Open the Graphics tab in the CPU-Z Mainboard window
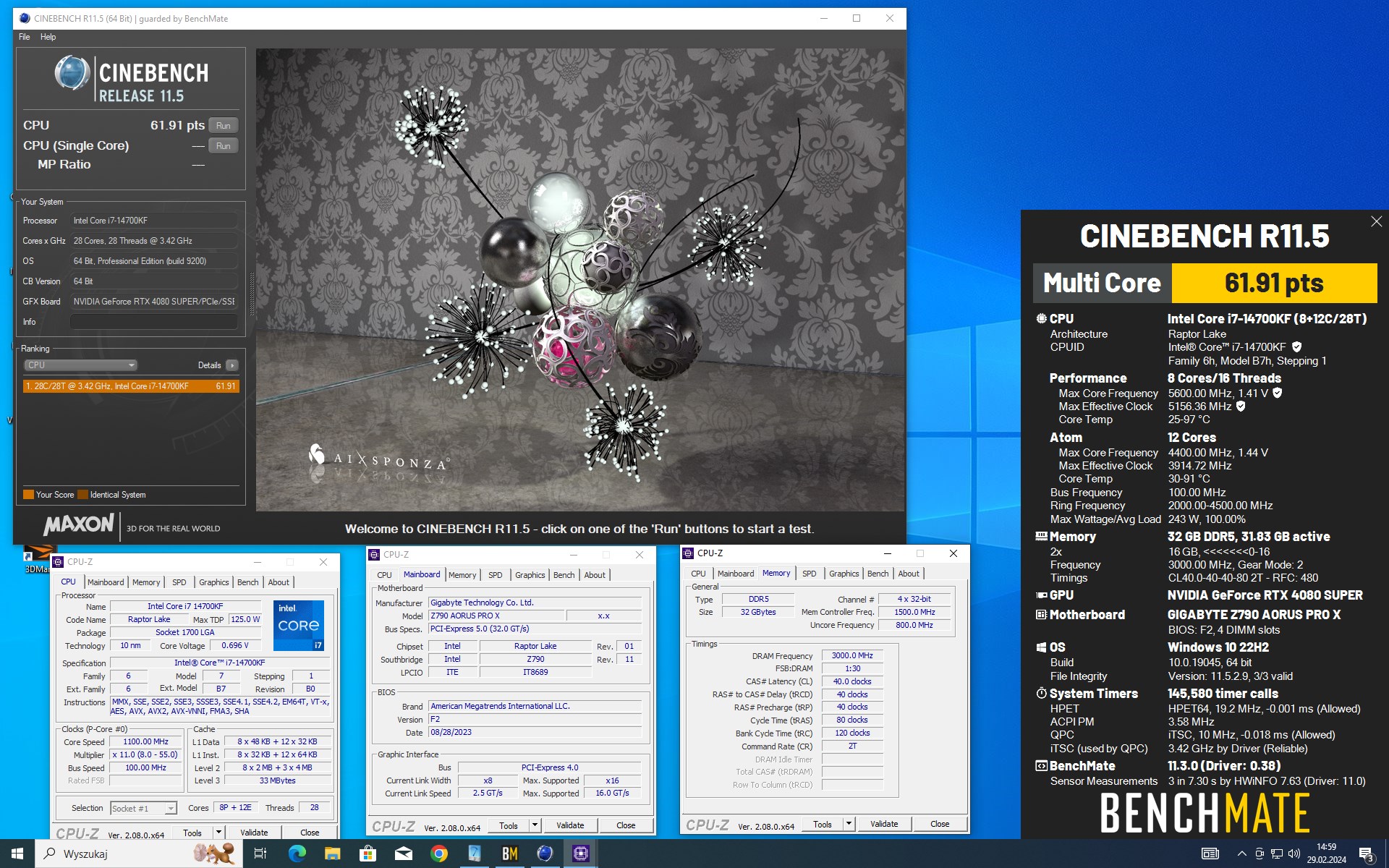 pyautogui.click(x=530, y=575)
